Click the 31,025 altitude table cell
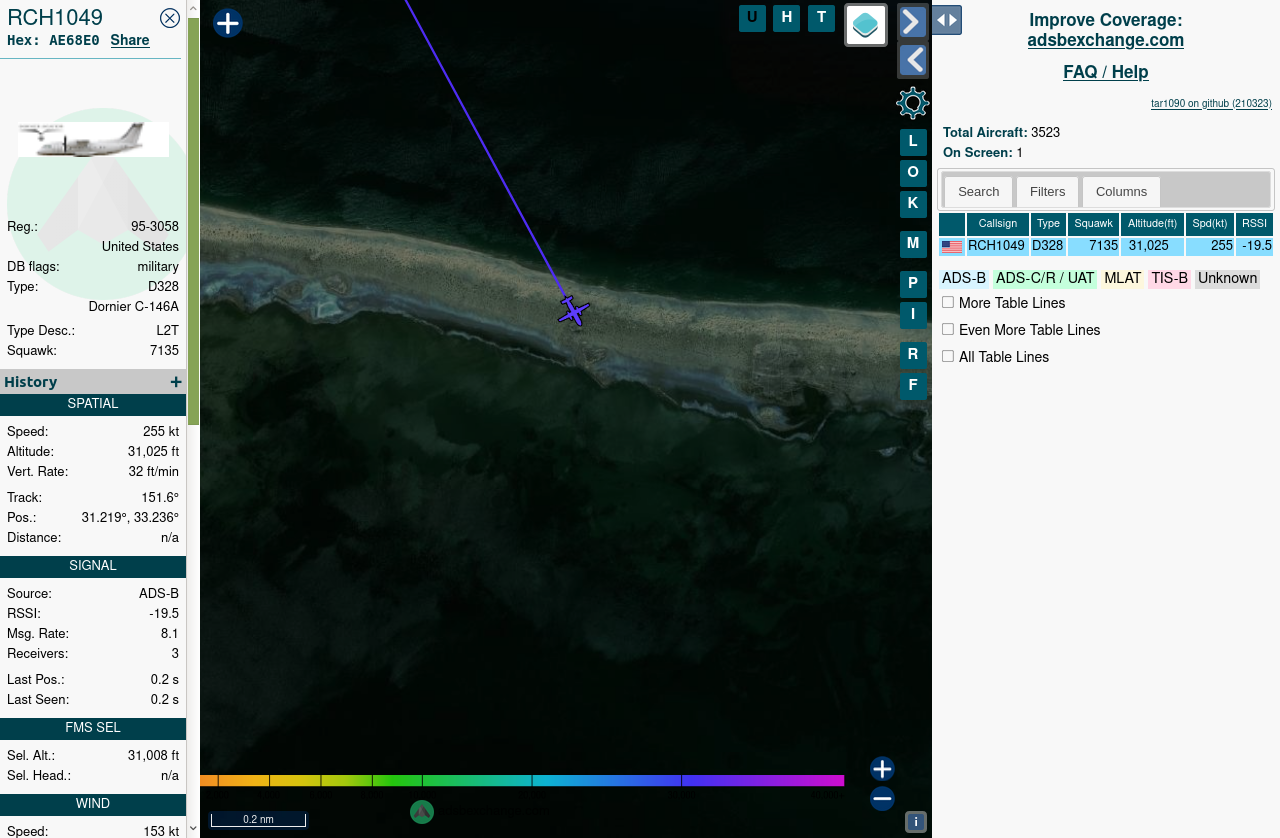 1152,246
